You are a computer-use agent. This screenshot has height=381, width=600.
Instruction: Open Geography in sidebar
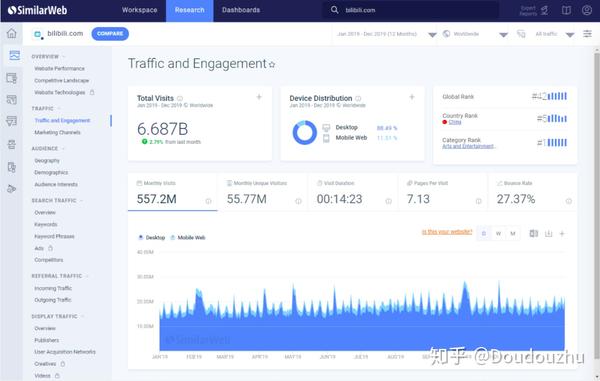coord(47,161)
